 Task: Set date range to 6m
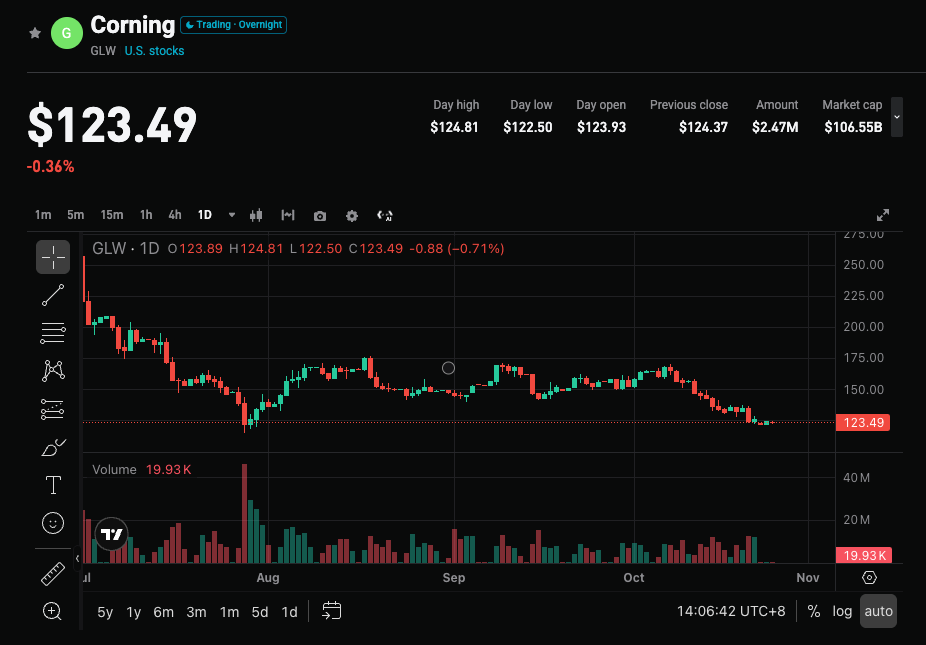tap(164, 612)
